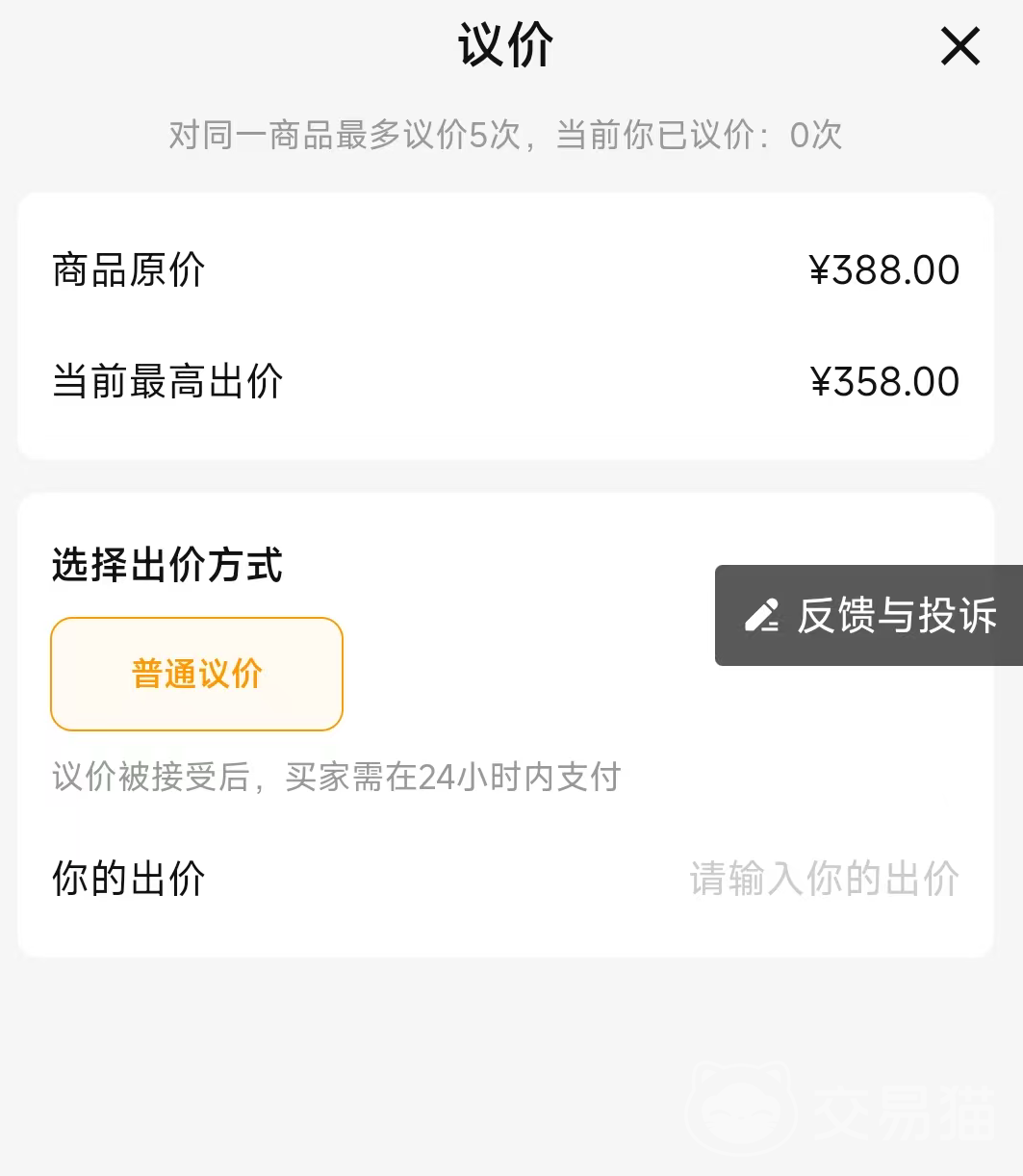Click the blank space between the two price rows

click(505, 326)
